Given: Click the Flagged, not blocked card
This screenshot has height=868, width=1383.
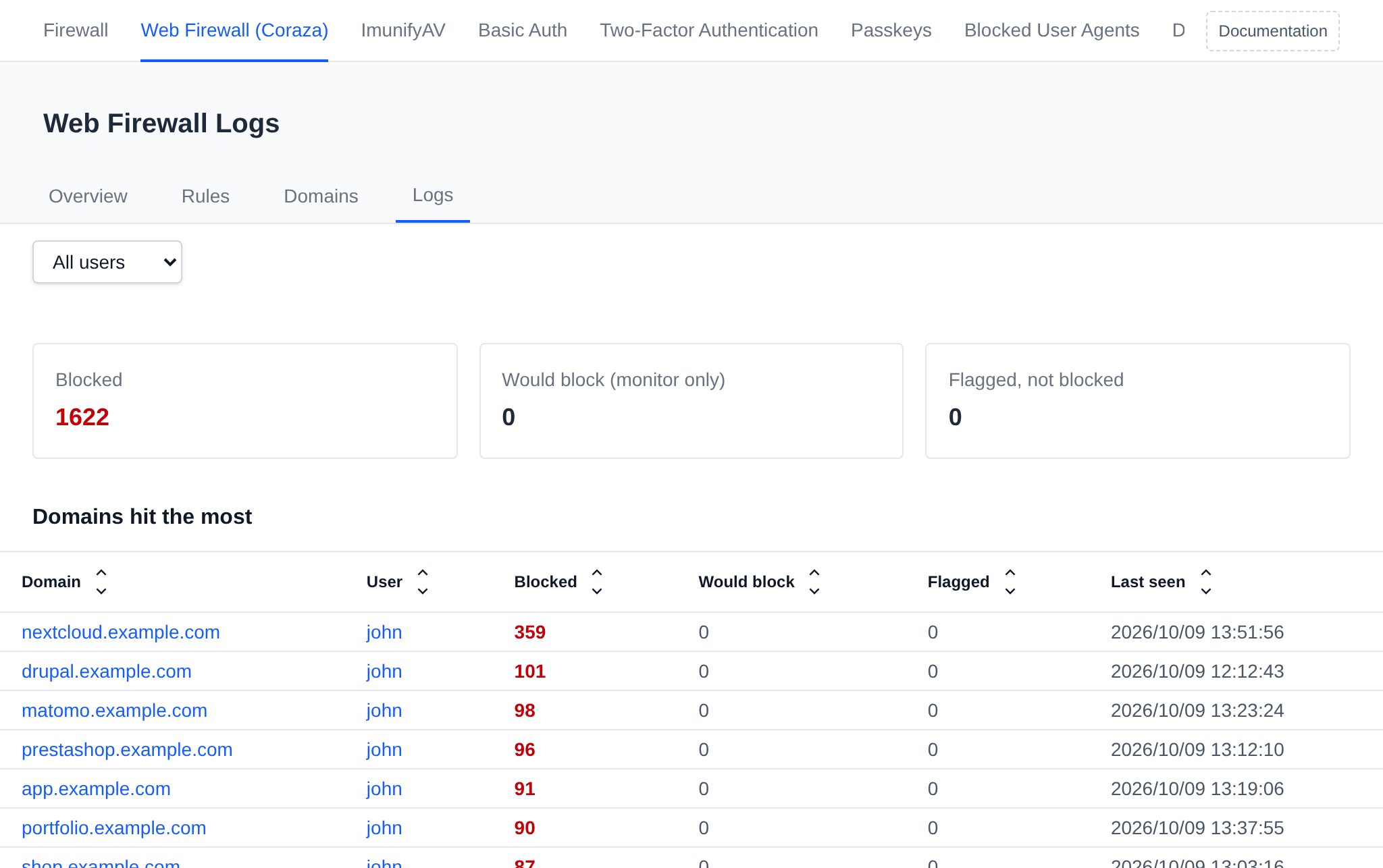Looking at the screenshot, I should (1138, 401).
